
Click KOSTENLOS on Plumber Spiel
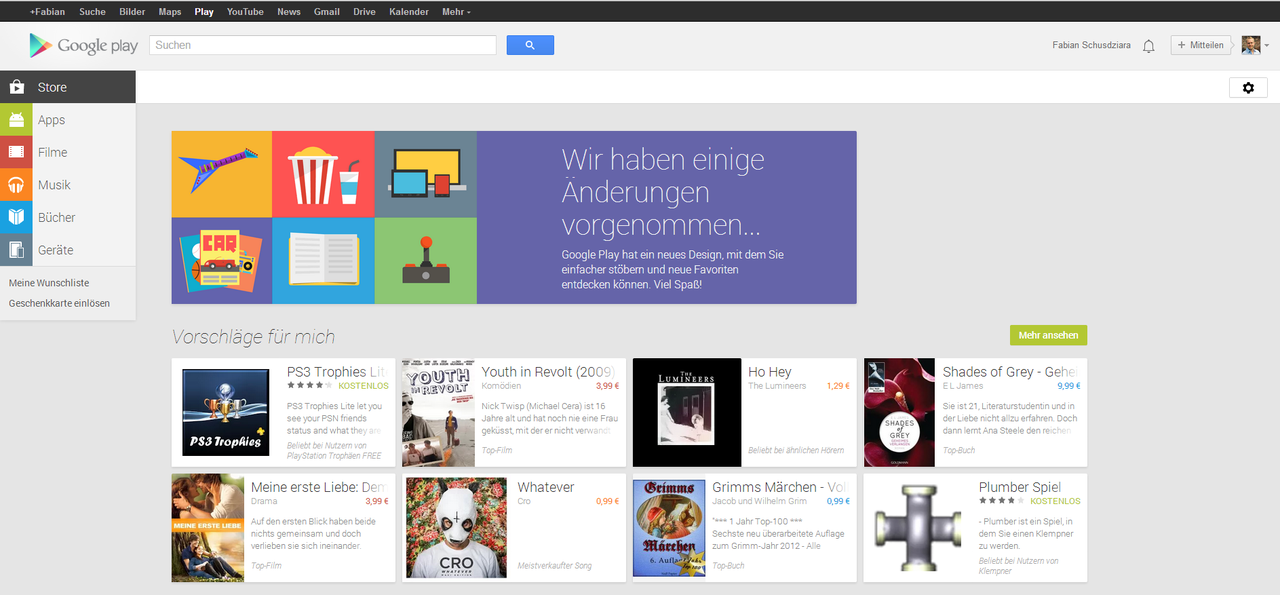point(1056,501)
